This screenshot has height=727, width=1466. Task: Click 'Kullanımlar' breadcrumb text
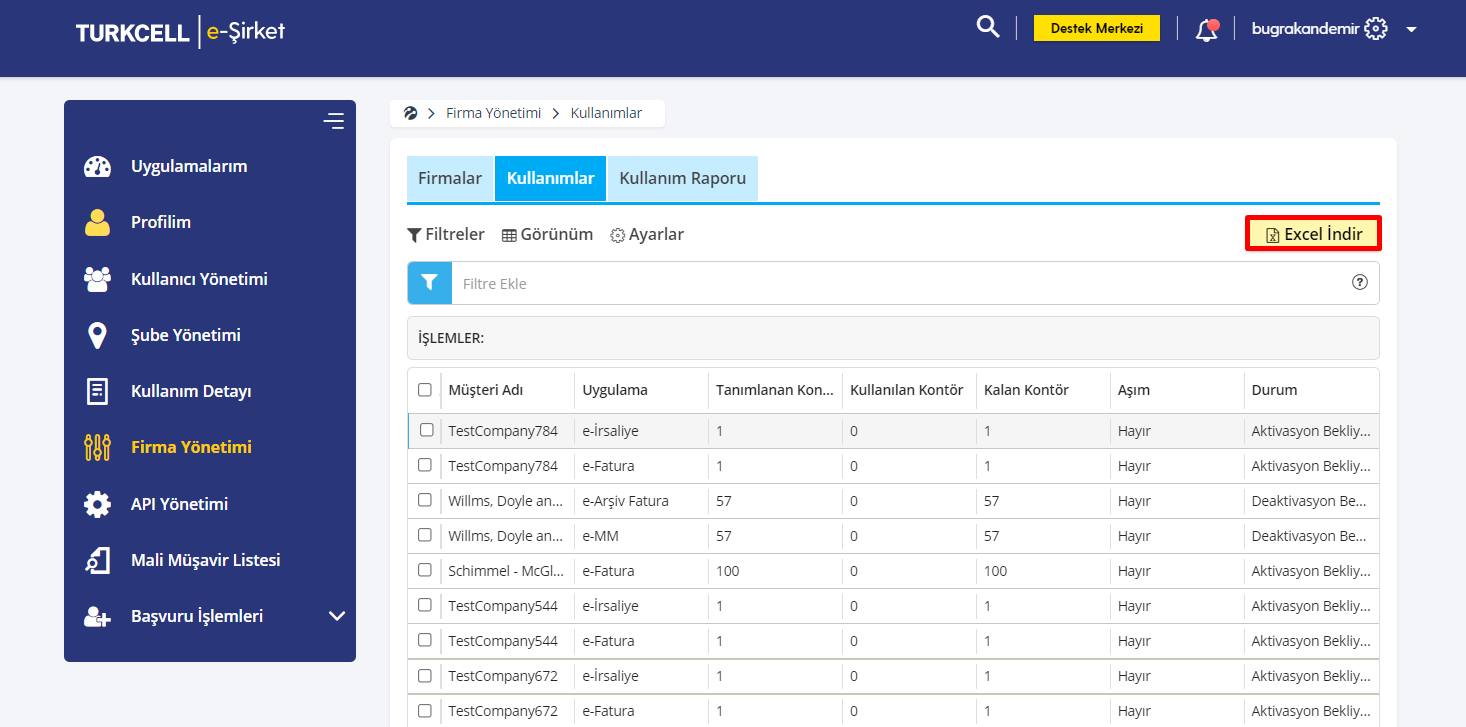(606, 113)
